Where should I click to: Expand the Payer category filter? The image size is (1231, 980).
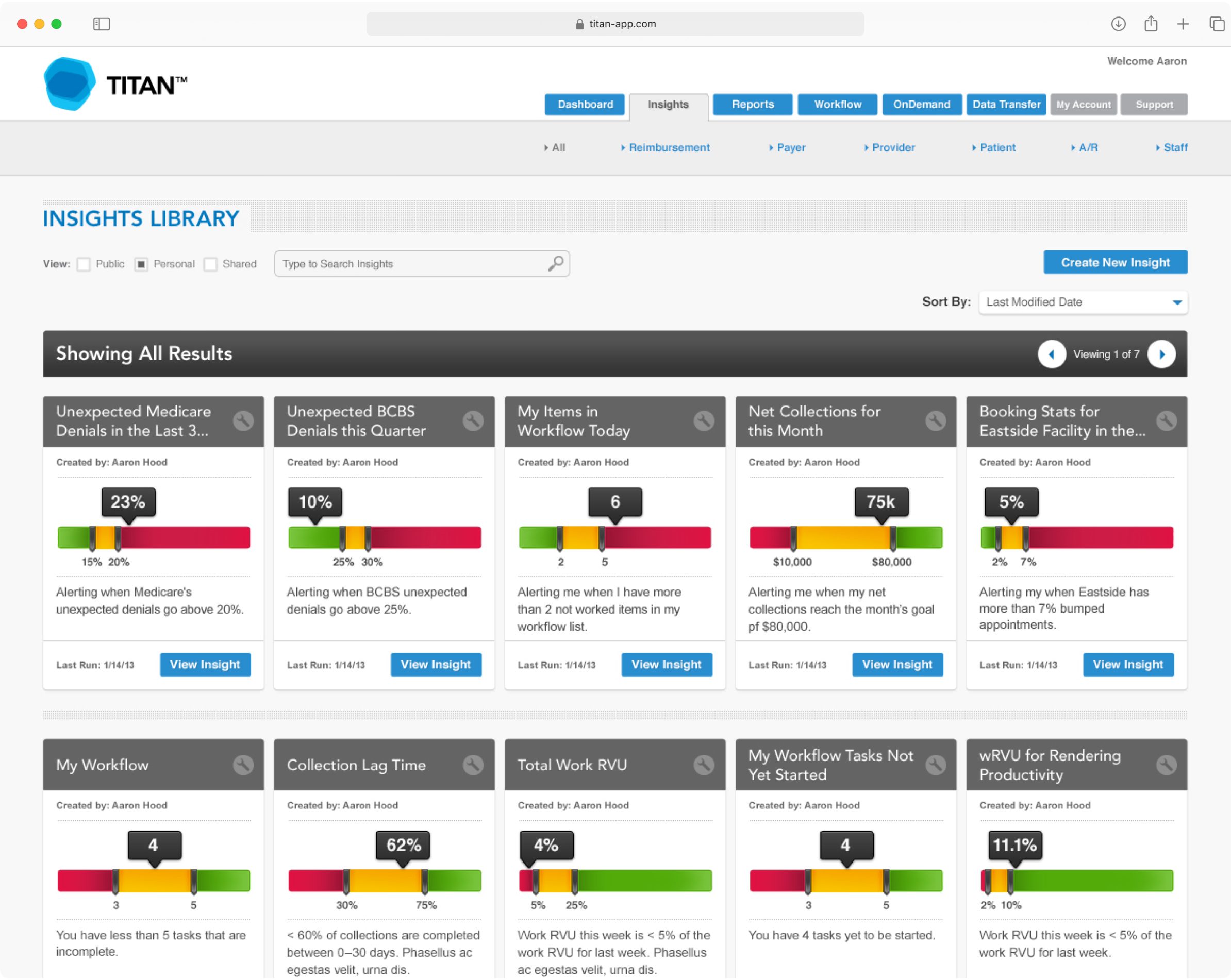tap(787, 147)
